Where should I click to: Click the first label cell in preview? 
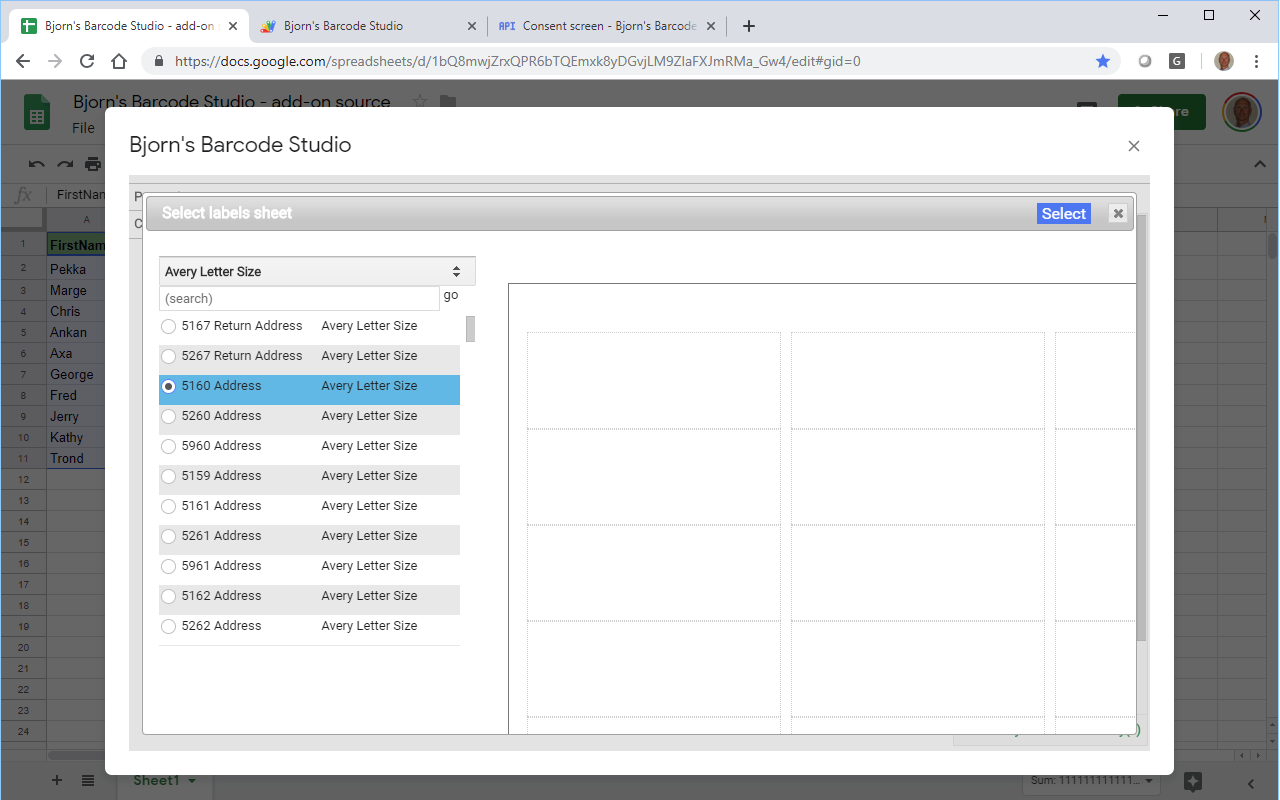654,380
